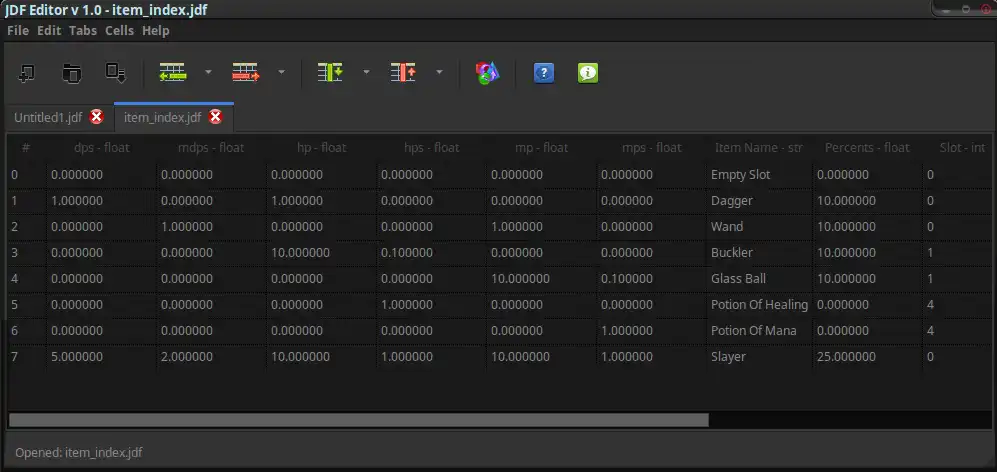Open the Edit menu
This screenshot has height=472, width=997.
click(x=49, y=31)
